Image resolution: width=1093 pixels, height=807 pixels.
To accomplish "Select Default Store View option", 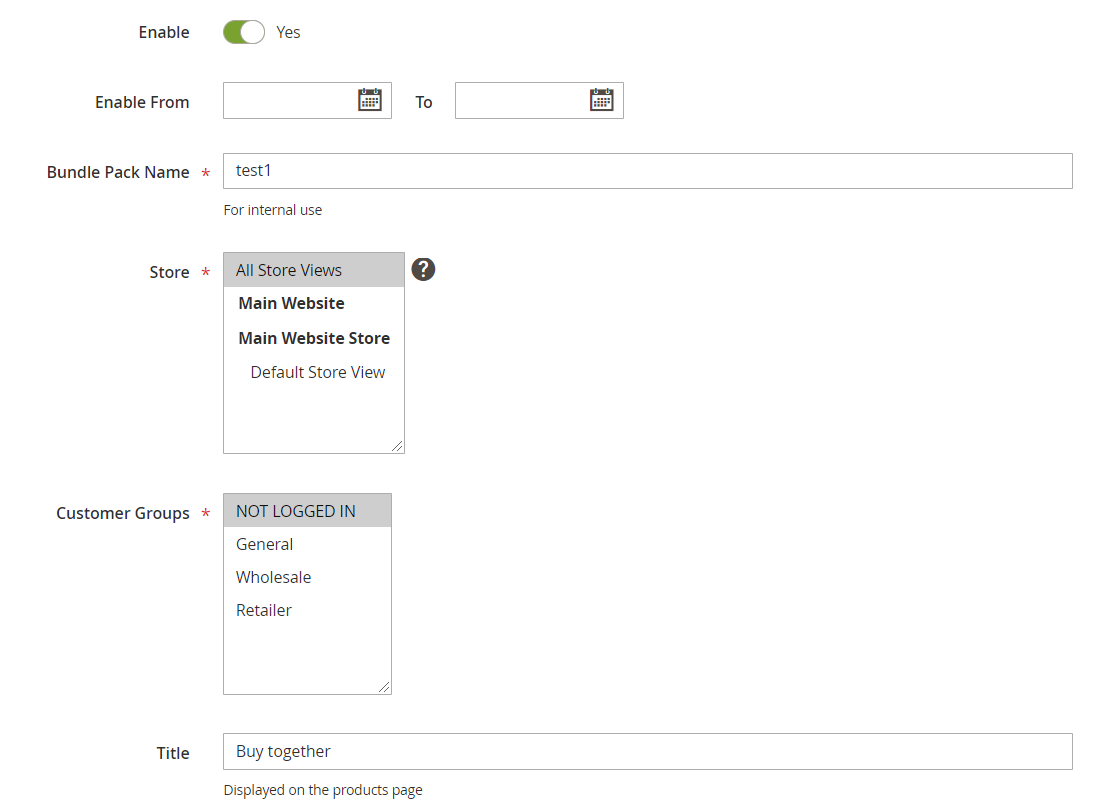I will (x=317, y=372).
